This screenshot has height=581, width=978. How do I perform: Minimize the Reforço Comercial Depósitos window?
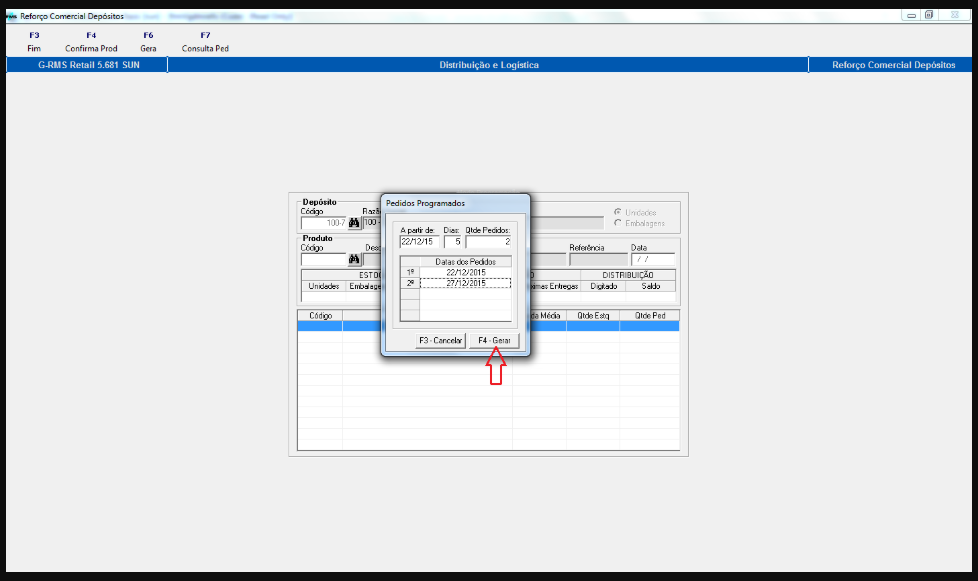911,15
